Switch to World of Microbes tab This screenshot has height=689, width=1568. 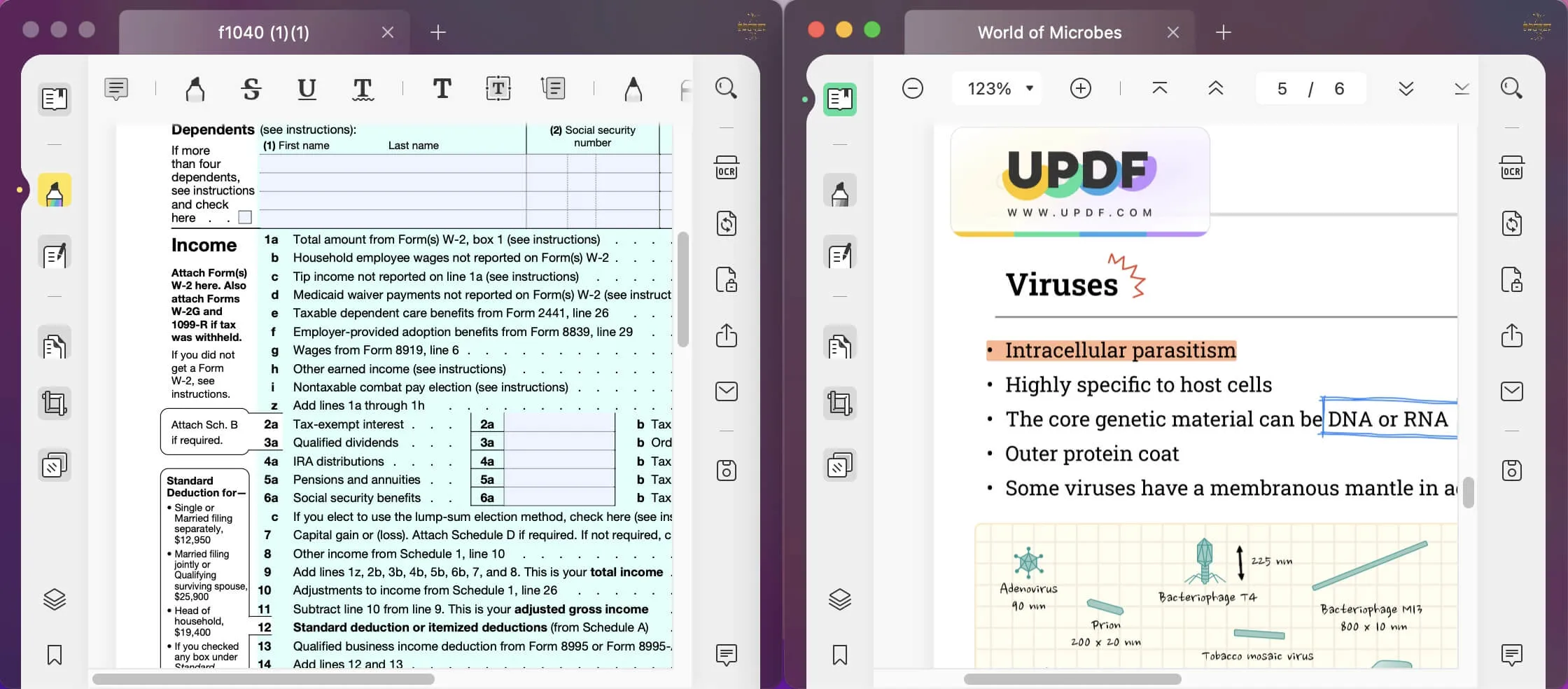1049,32
